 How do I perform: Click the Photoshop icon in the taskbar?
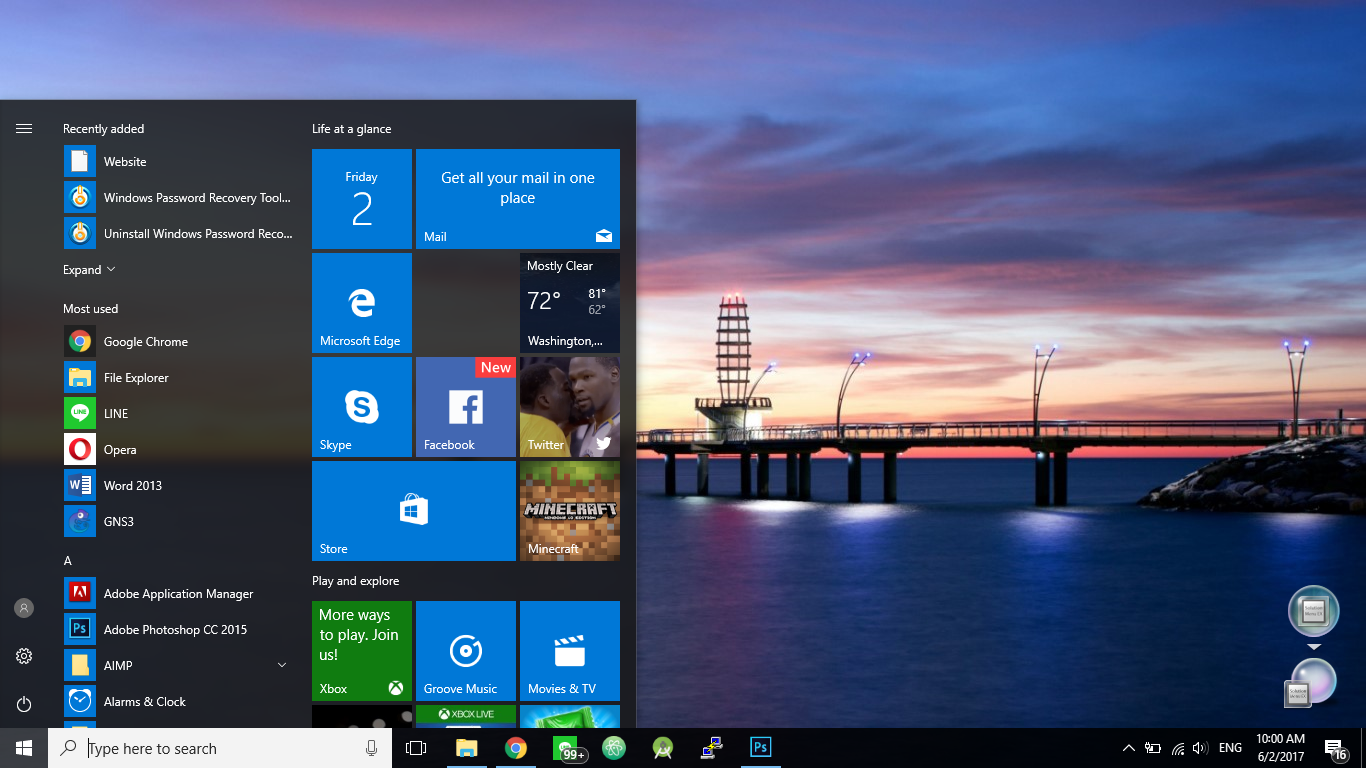click(760, 748)
